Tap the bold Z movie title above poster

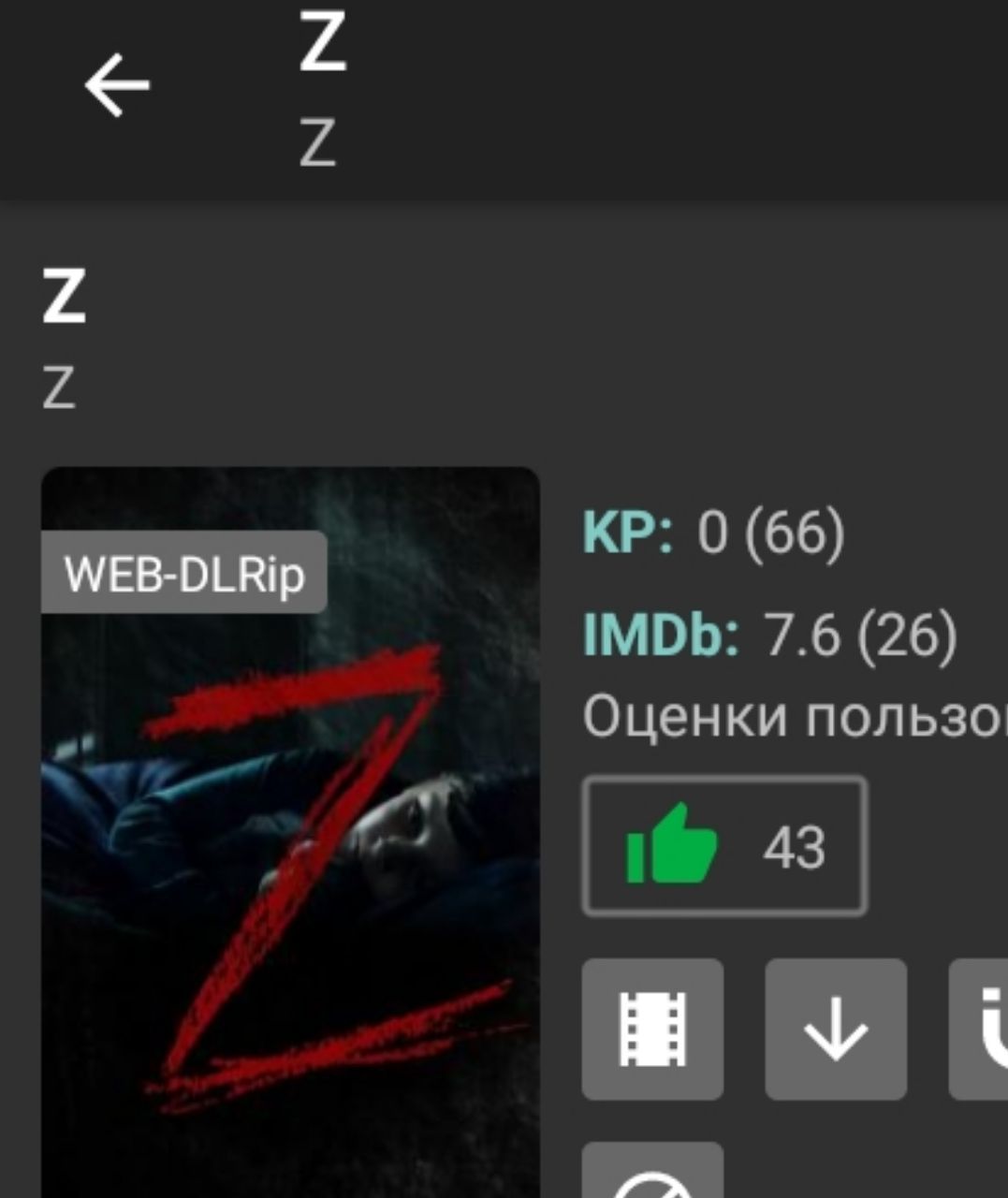pyautogui.click(x=64, y=296)
